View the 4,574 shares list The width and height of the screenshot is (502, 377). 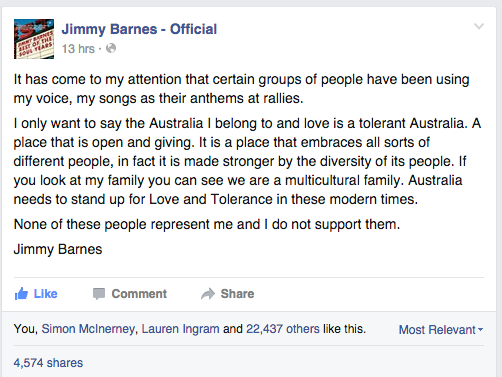point(48,363)
